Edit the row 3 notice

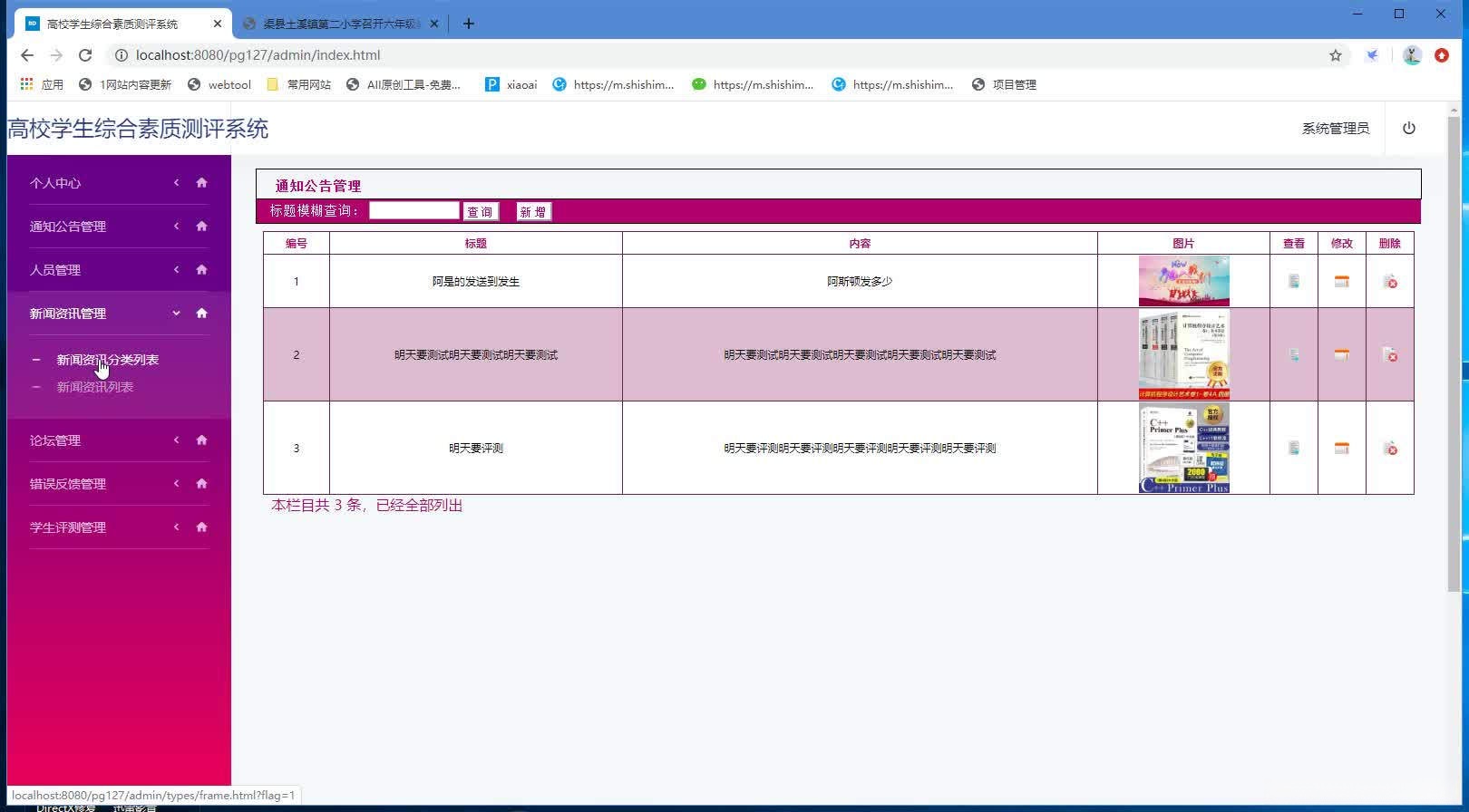1342,448
